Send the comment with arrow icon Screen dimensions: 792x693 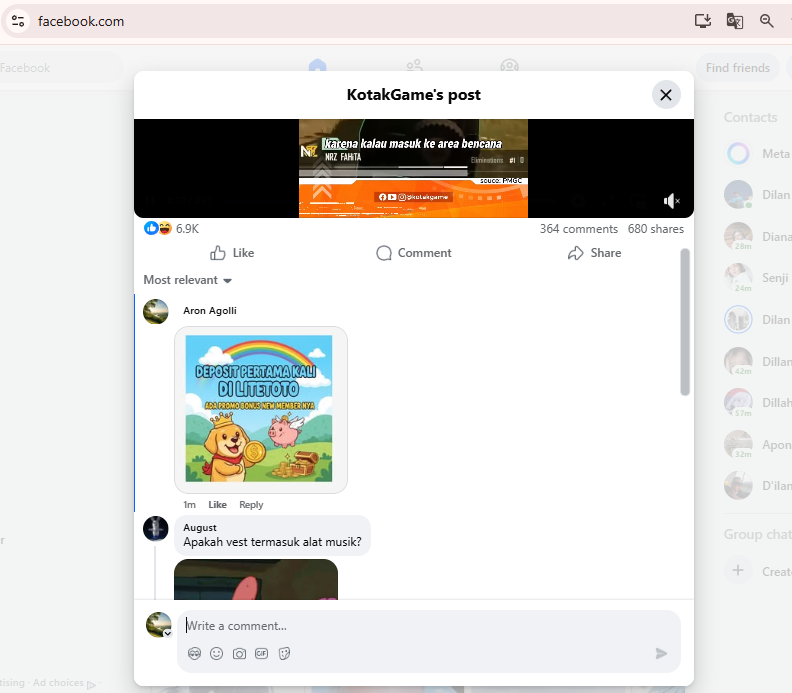pos(661,654)
